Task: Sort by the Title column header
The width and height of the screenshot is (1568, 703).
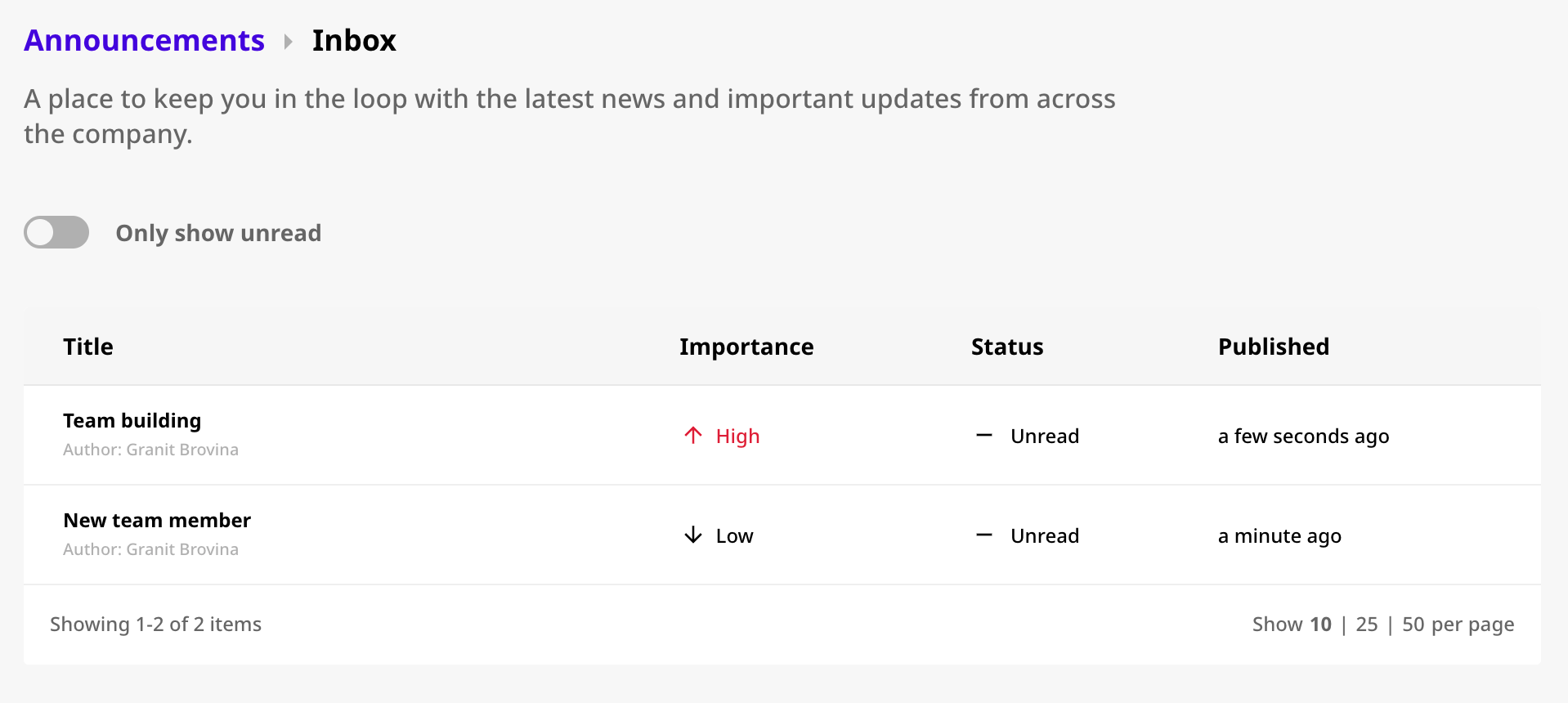Action: [88, 347]
